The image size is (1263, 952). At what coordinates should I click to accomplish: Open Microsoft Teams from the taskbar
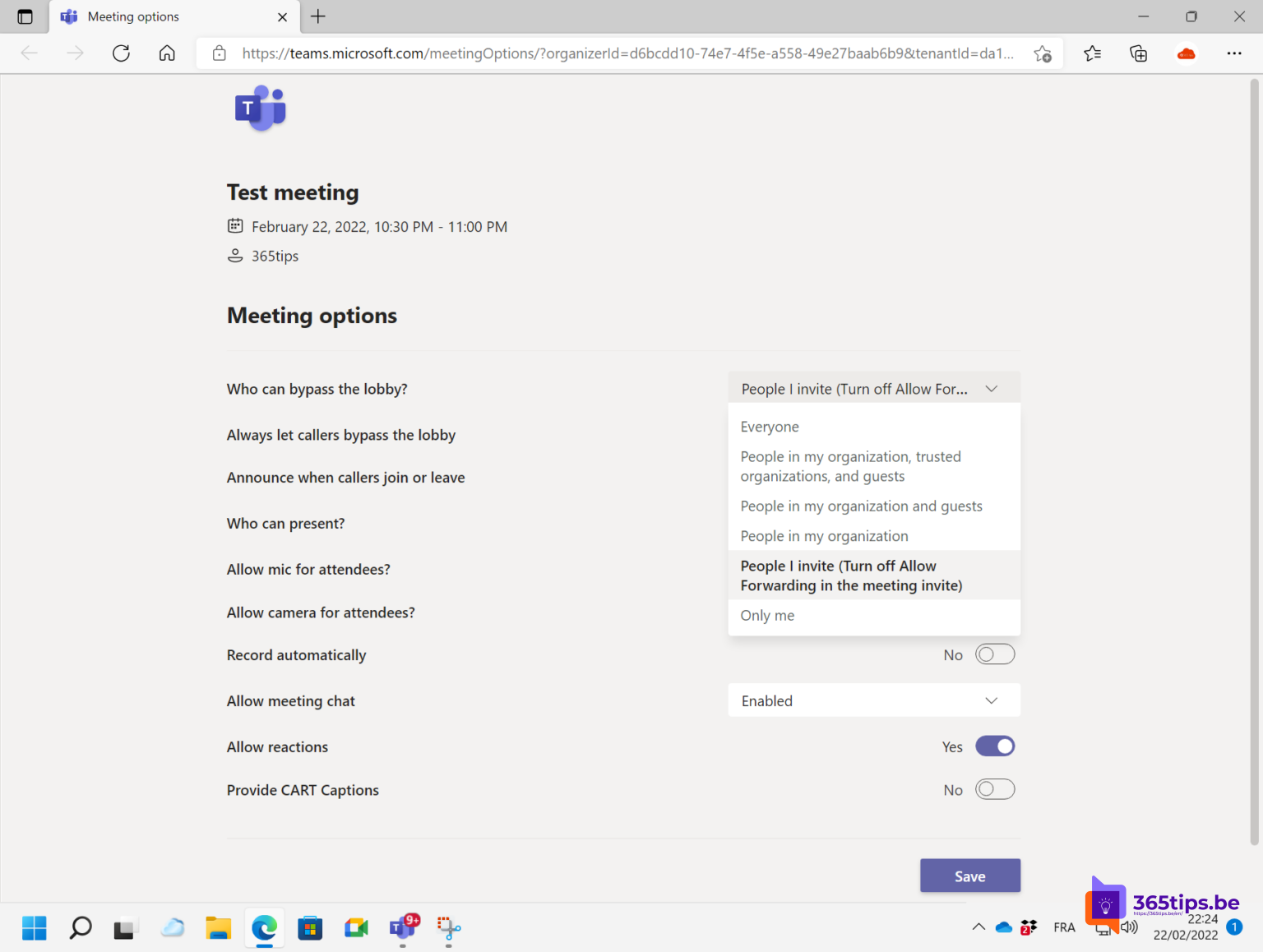403,927
